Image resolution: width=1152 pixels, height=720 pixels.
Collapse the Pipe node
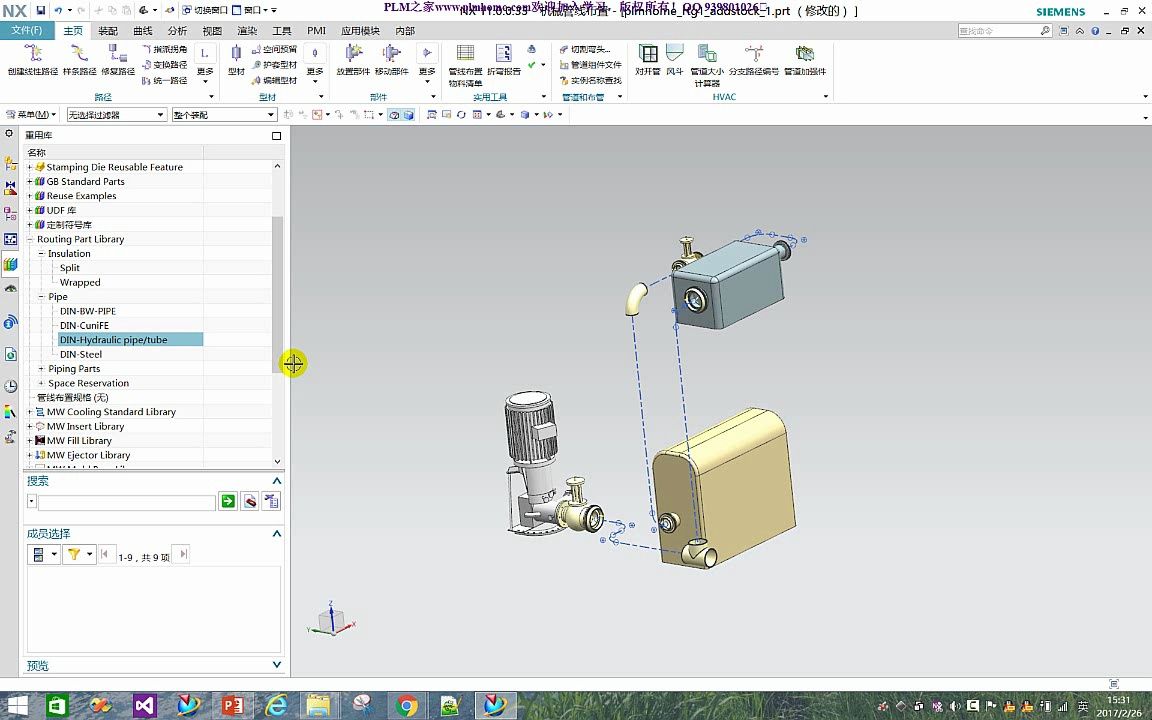coord(41,297)
